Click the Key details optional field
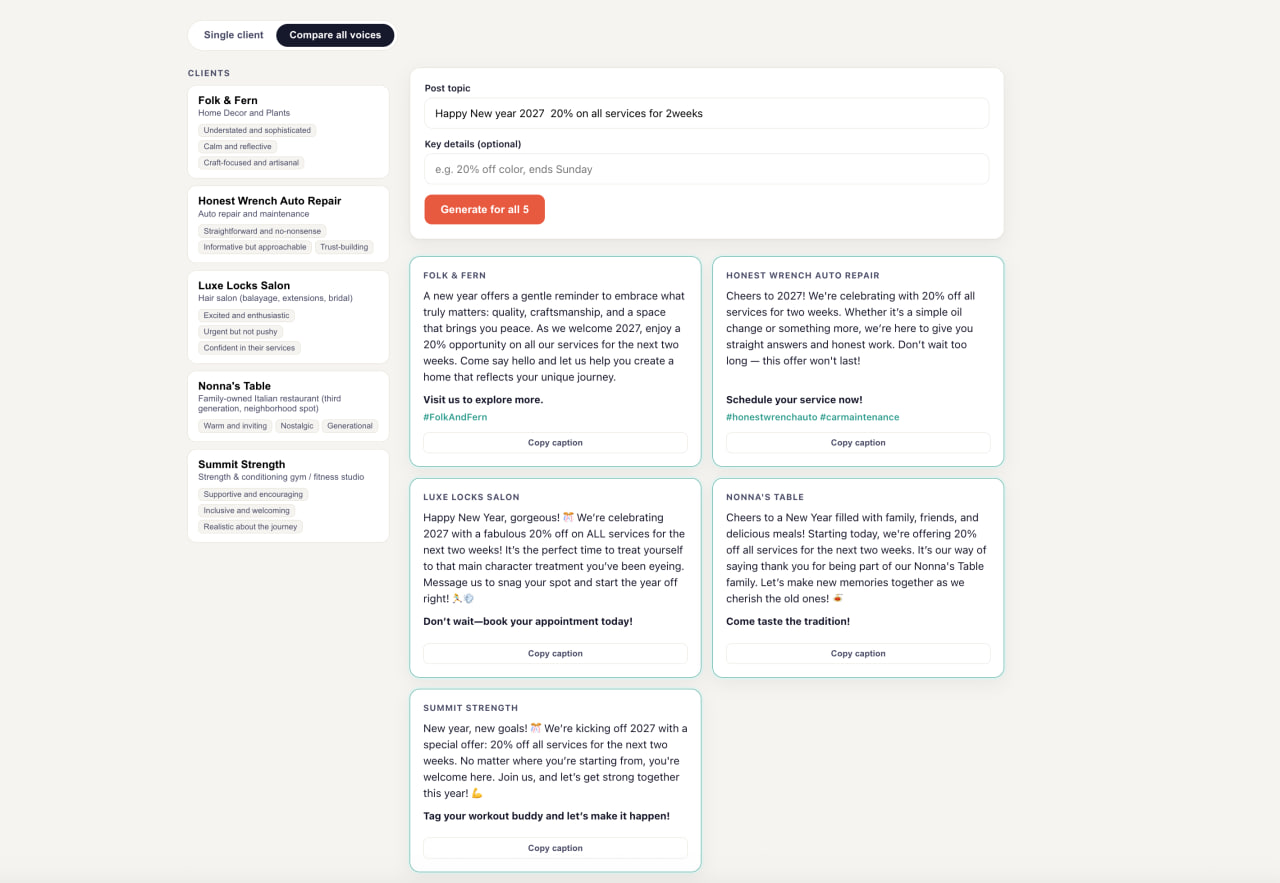The height and width of the screenshot is (883, 1280). coord(706,169)
